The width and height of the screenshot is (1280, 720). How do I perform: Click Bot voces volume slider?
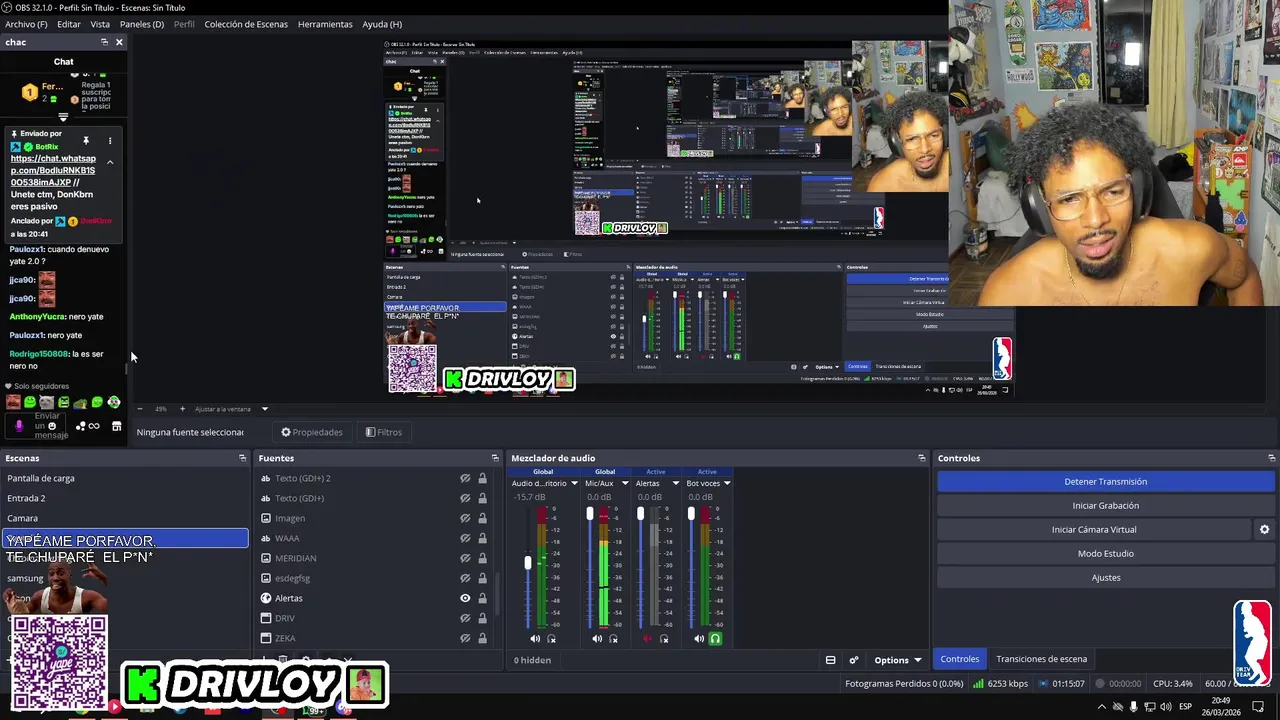click(691, 514)
